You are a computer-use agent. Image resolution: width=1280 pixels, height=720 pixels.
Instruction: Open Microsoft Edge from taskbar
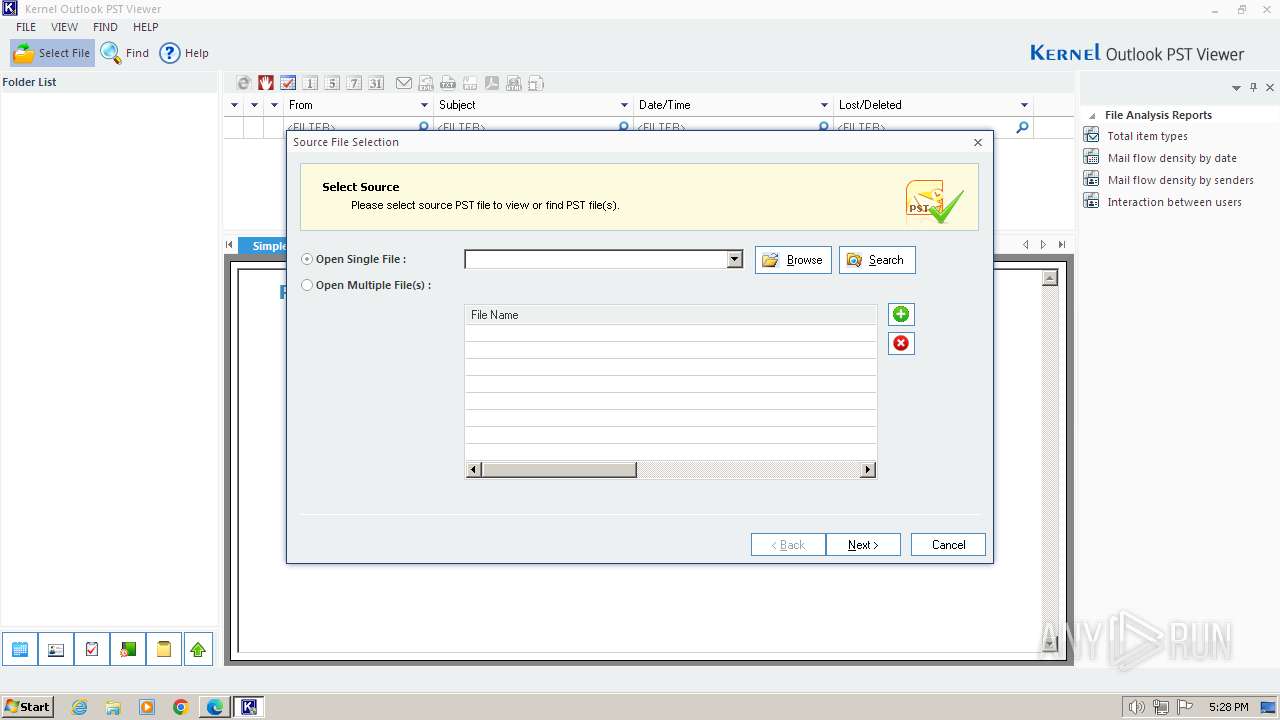[x=214, y=707]
